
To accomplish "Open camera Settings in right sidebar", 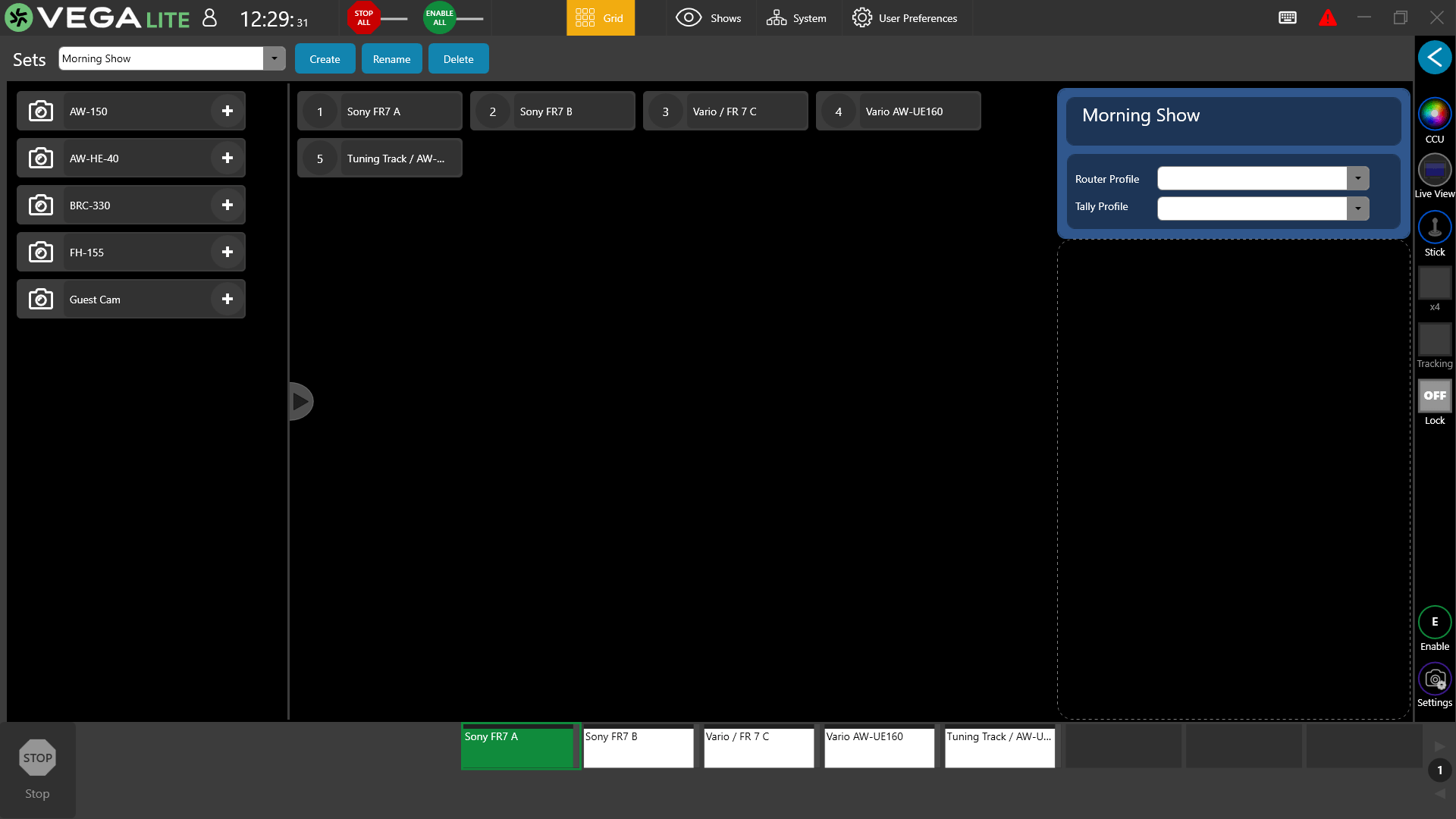I will pyautogui.click(x=1435, y=679).
